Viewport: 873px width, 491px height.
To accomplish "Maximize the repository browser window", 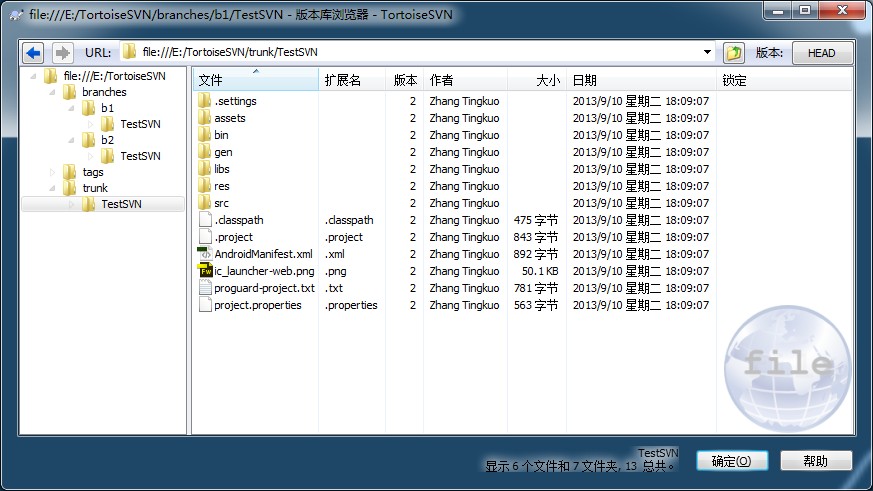I will [x=805, y=11].
